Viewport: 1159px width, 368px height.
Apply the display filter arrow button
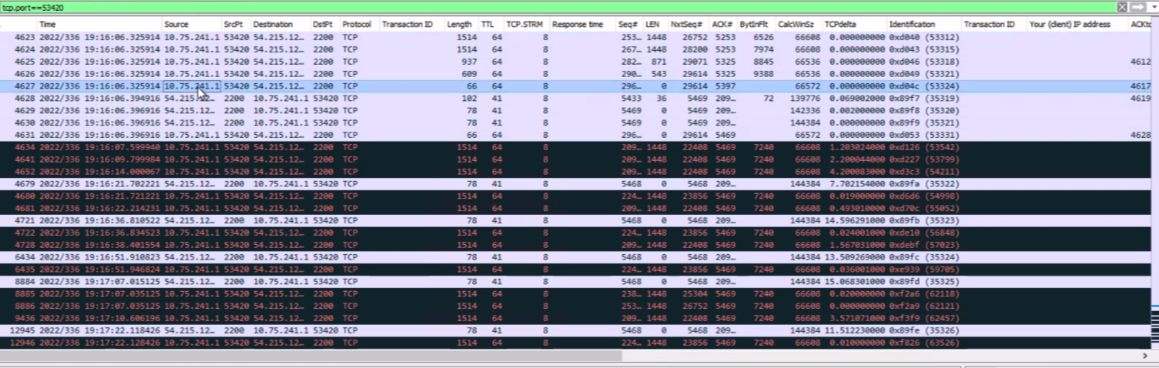(x=1137, y=7)
